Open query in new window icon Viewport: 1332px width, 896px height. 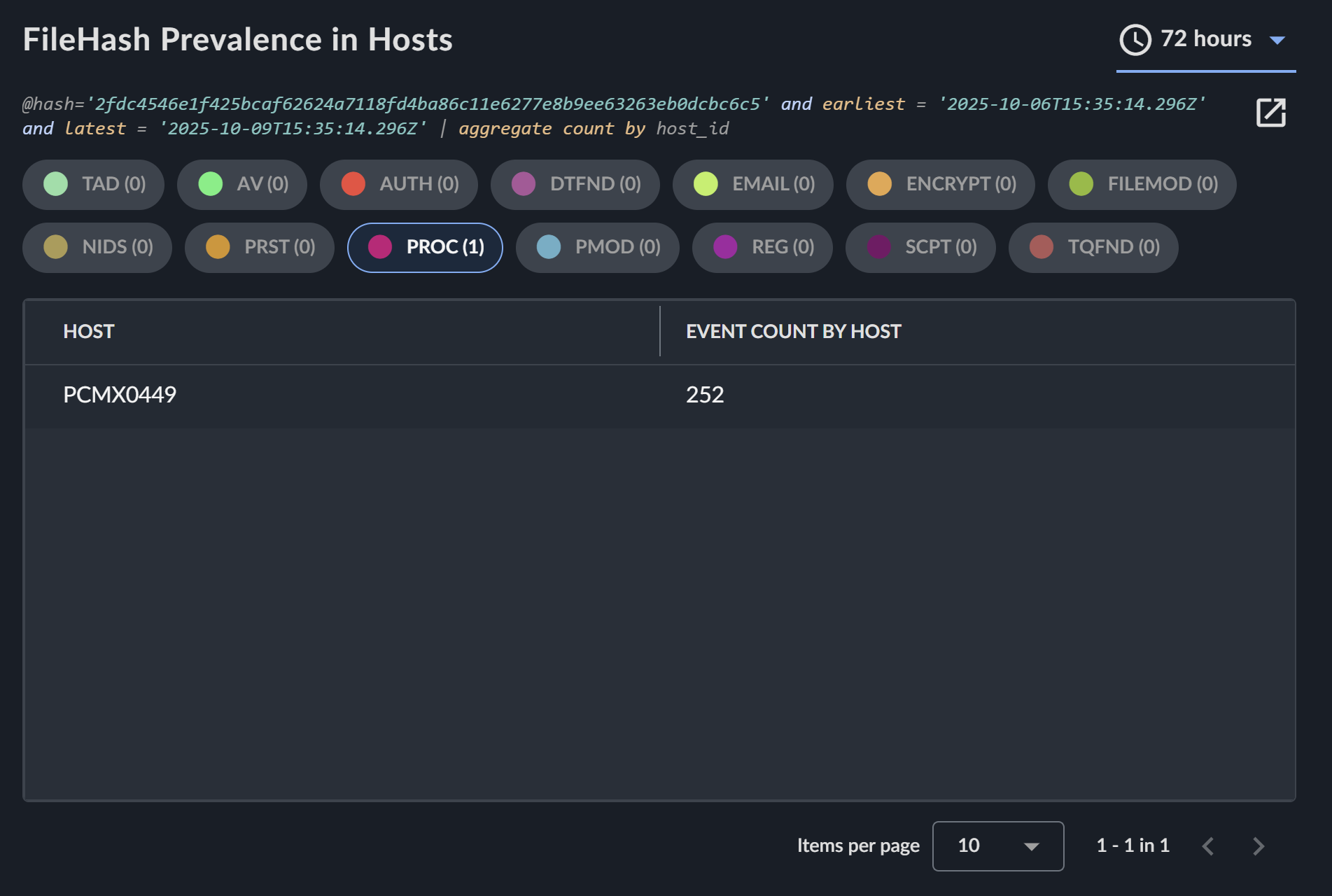tap(1270, 113)
